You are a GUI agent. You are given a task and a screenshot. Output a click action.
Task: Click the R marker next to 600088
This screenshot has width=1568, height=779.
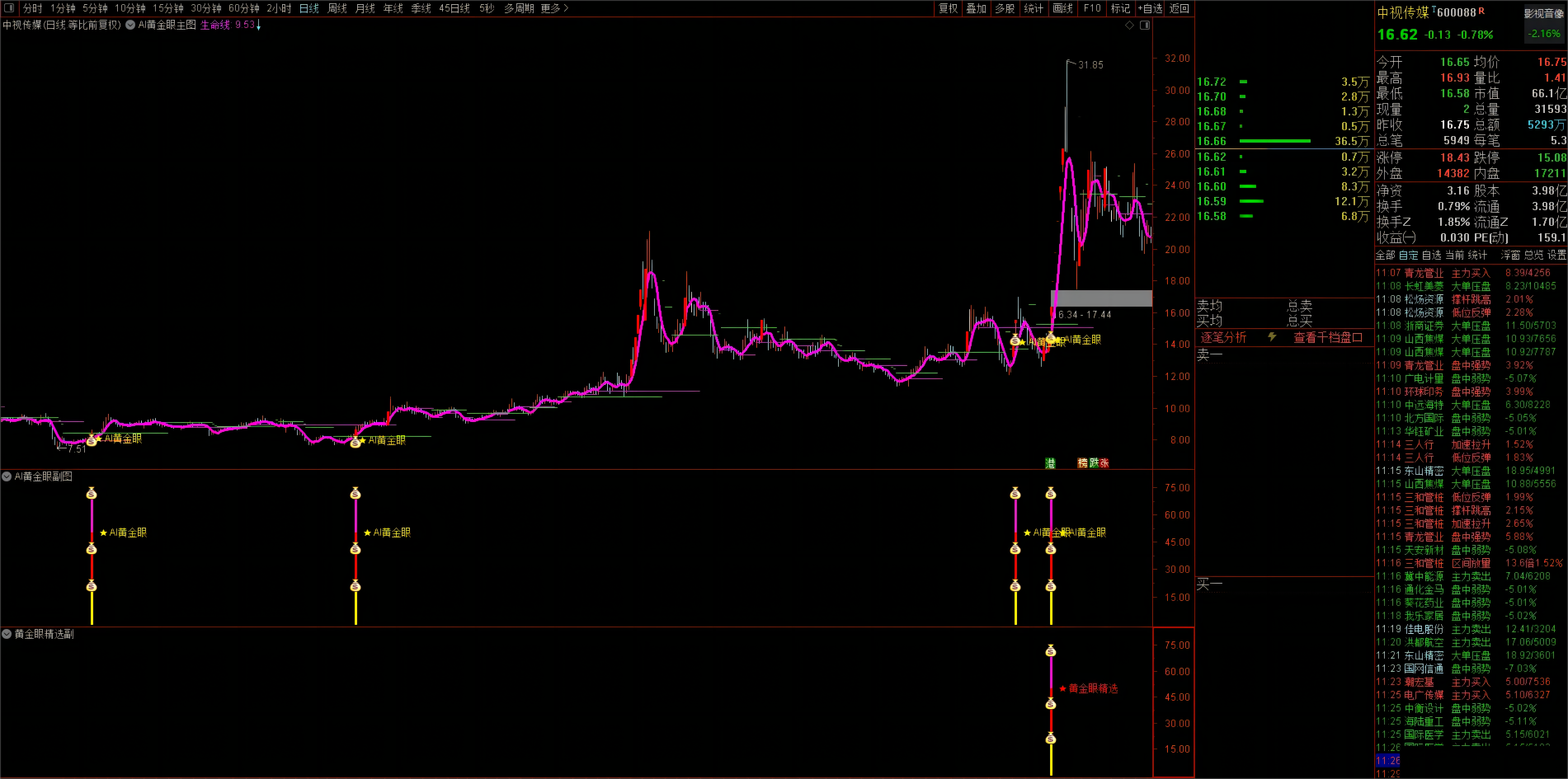point(1481,11)
